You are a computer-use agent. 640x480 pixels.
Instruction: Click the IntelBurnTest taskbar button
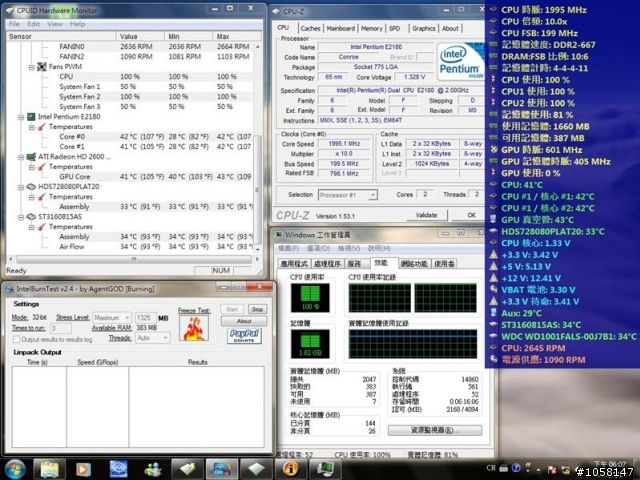coord(222,469)
